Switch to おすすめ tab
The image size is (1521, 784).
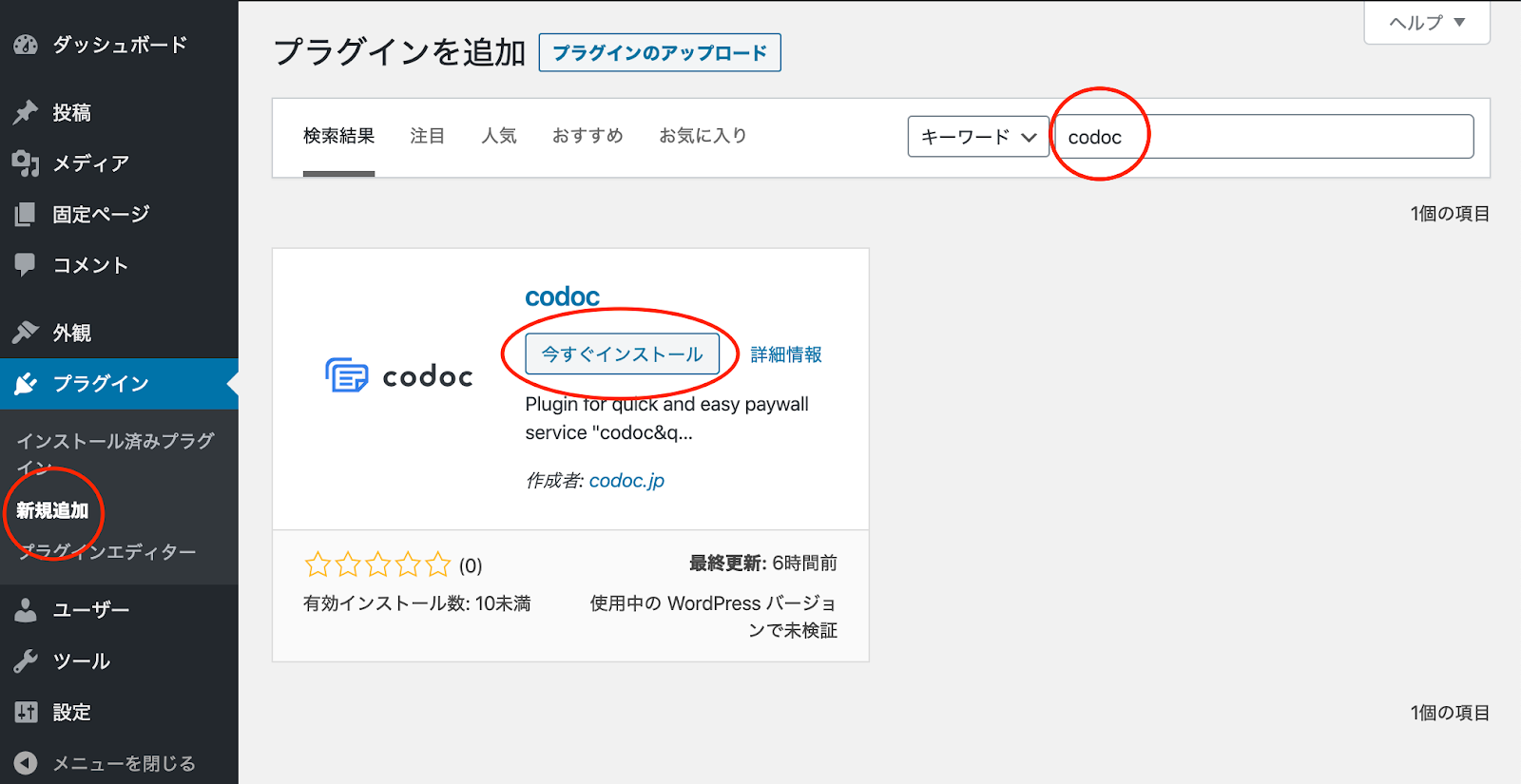(x=587, y=136)
